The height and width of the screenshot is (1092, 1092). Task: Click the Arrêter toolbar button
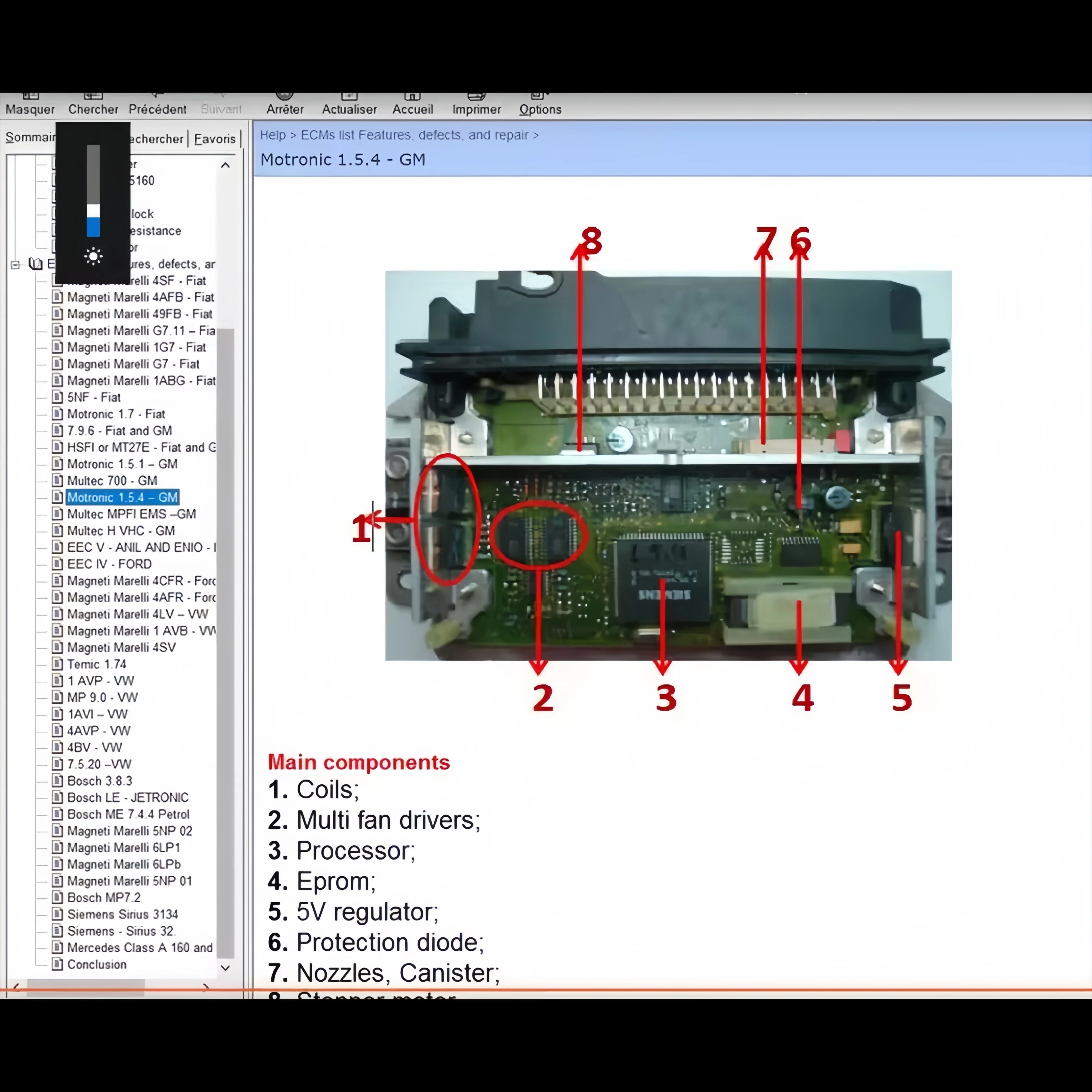pyautogui.click(x=285, y=105)
